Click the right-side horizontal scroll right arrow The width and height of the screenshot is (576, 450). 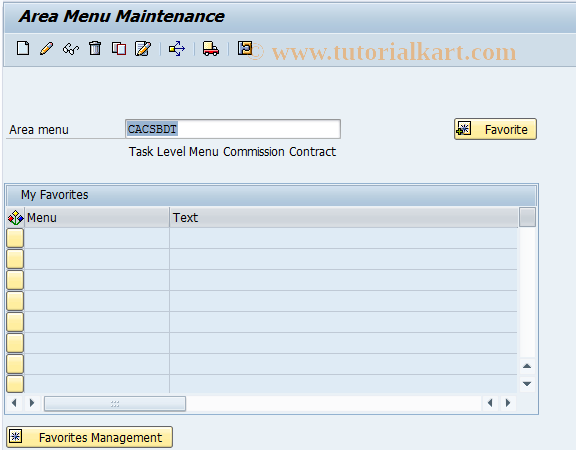(508, 403)
